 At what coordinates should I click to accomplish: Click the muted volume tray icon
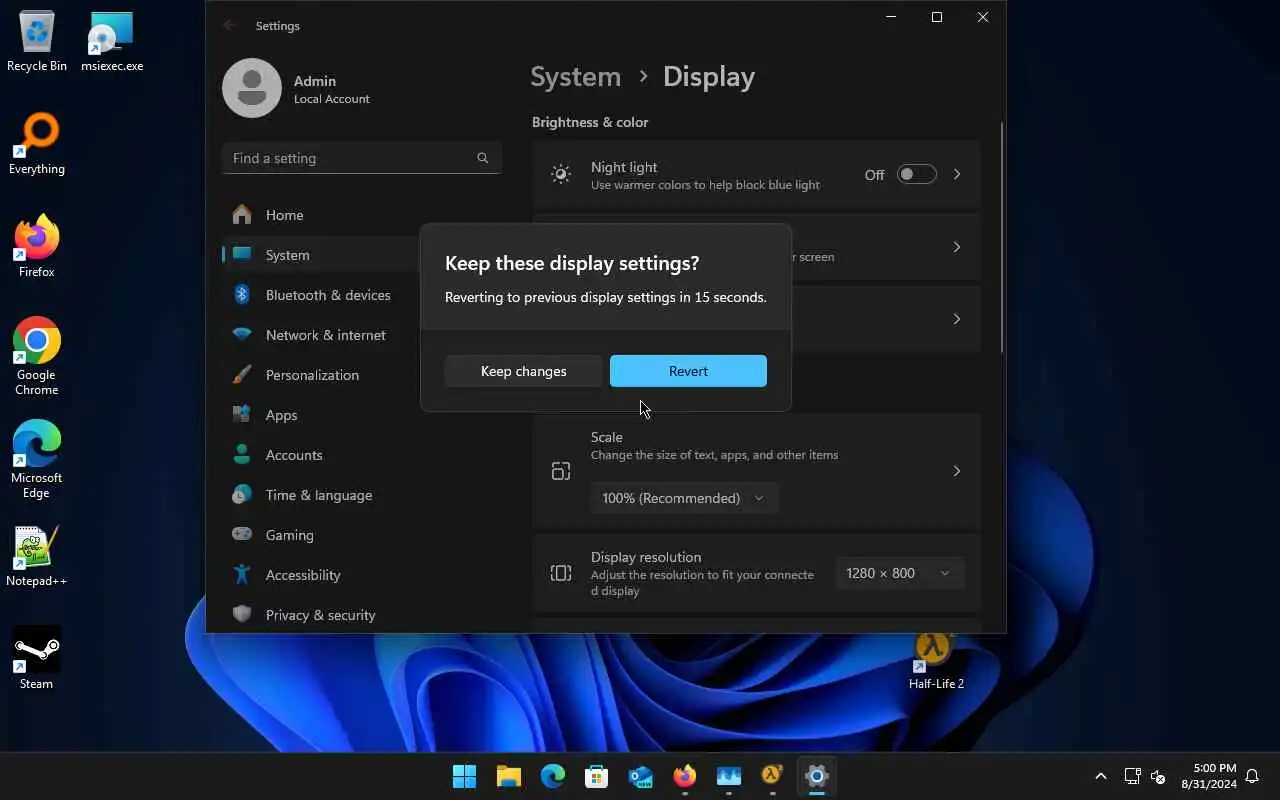tap(1158, 776)
